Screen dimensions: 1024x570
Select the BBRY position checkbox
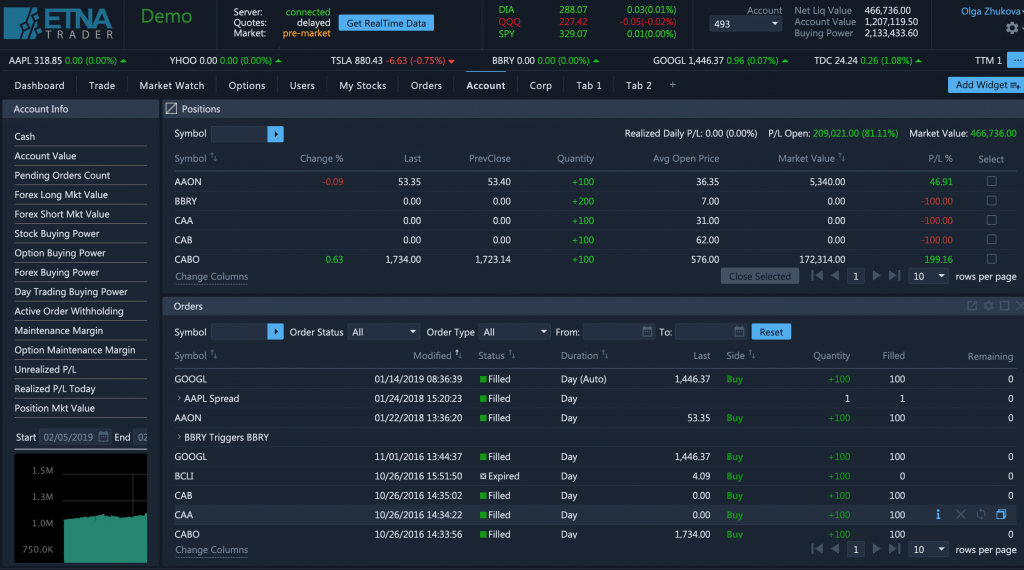click(x=991, y=200)
